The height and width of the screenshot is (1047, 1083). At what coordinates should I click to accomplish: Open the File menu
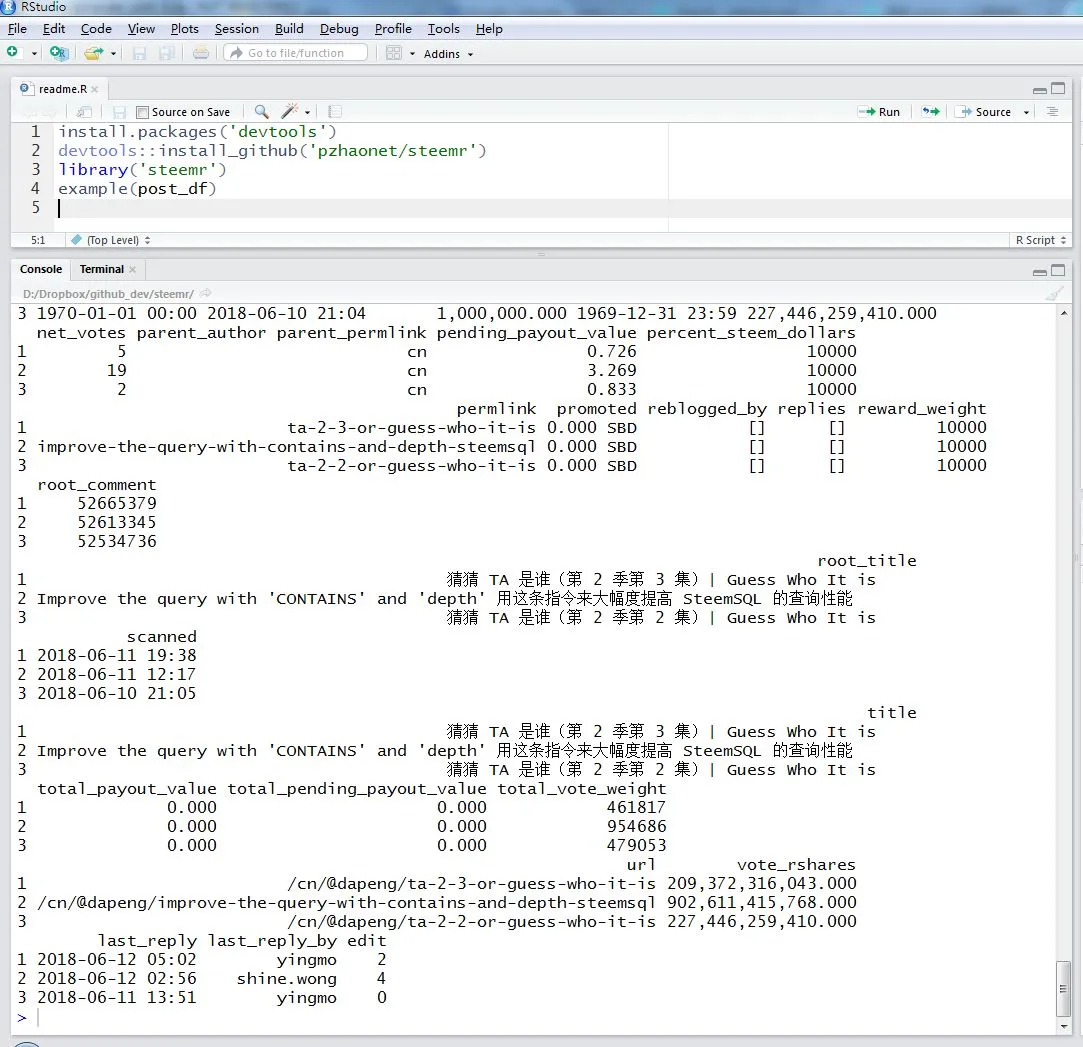[17, 29]
